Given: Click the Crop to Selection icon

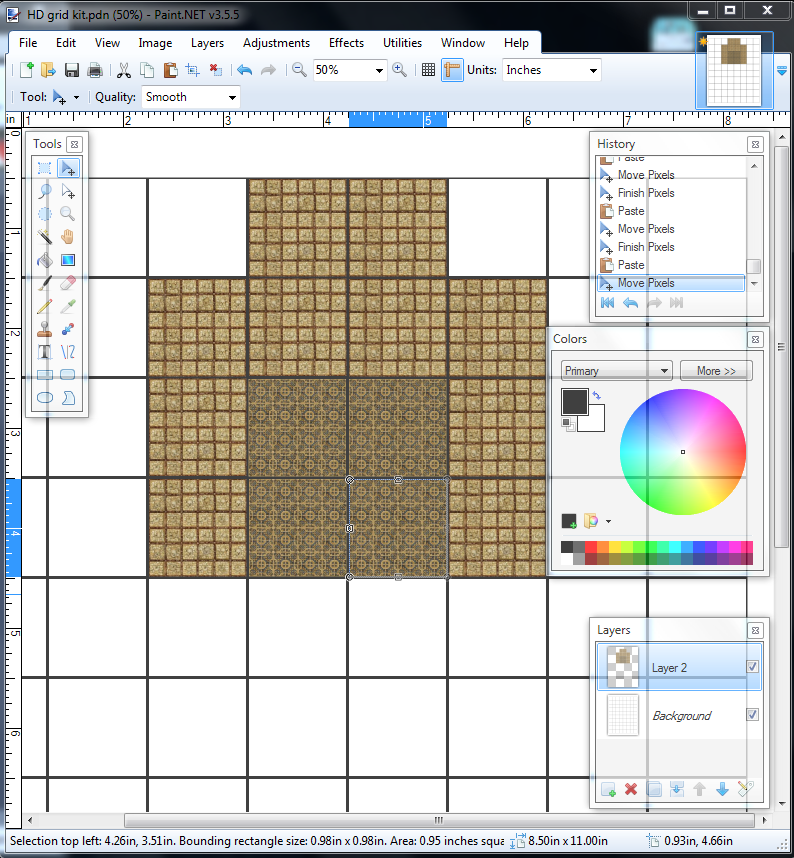Looking at the screenshot, I should point(193,70).
